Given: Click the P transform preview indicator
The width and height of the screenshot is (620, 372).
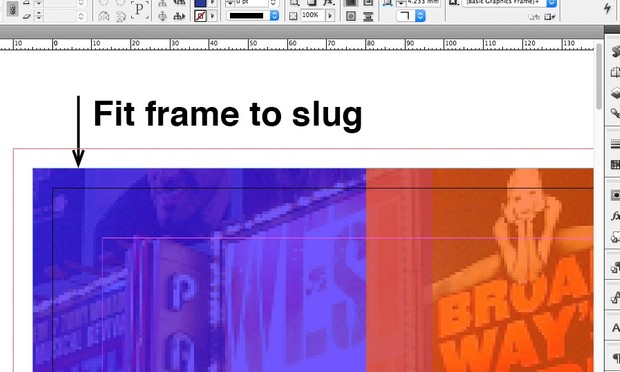Looking at the screenshot, I should coord(140,10).
